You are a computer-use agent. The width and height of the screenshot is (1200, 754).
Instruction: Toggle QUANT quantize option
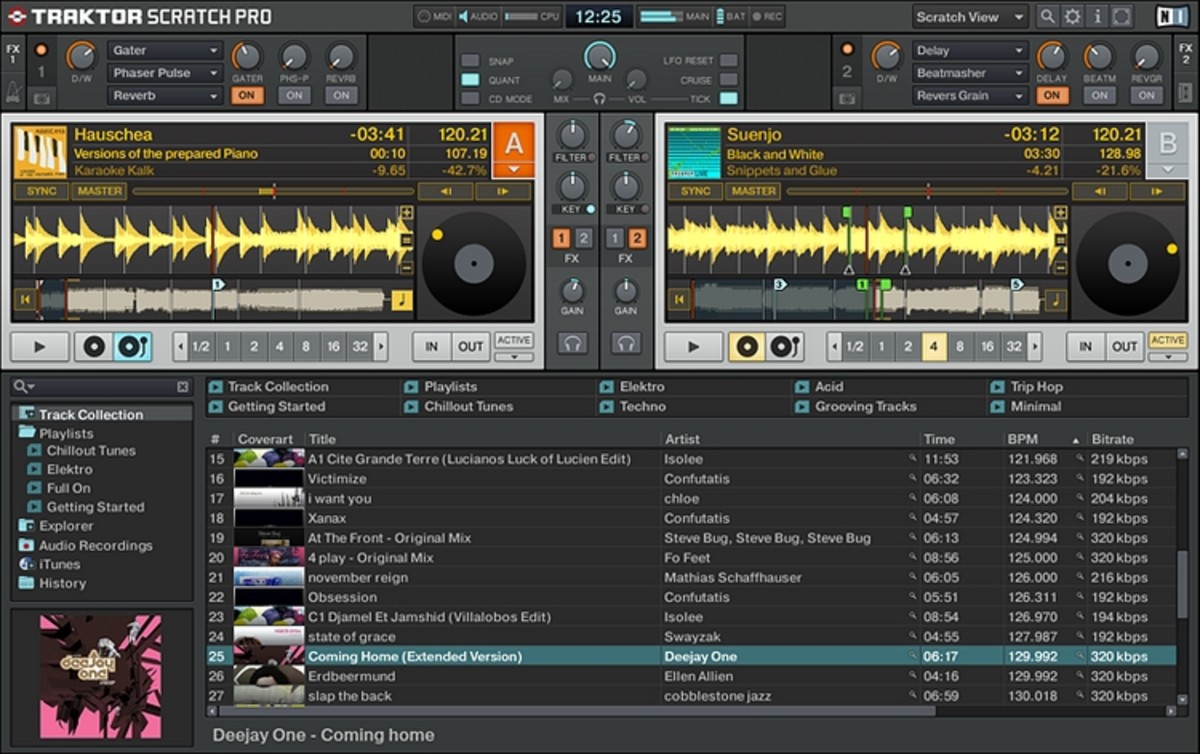tap(470, 80)
